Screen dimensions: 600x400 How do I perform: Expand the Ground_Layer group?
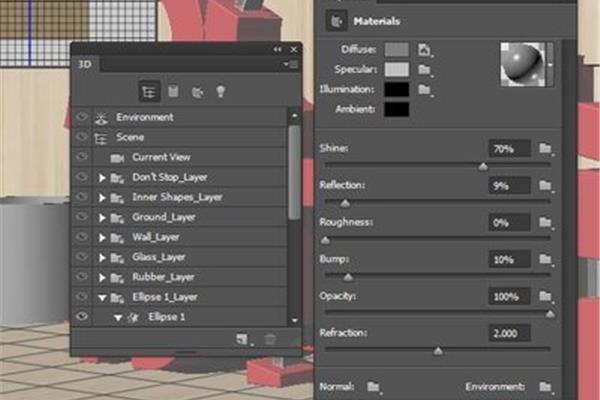[x=102, y=217]
